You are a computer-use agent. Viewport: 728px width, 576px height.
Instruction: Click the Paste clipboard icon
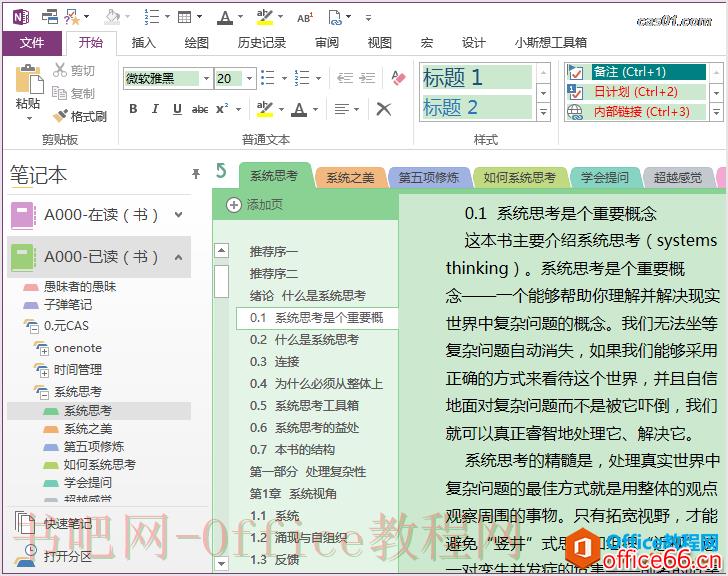tap(29, 79)
